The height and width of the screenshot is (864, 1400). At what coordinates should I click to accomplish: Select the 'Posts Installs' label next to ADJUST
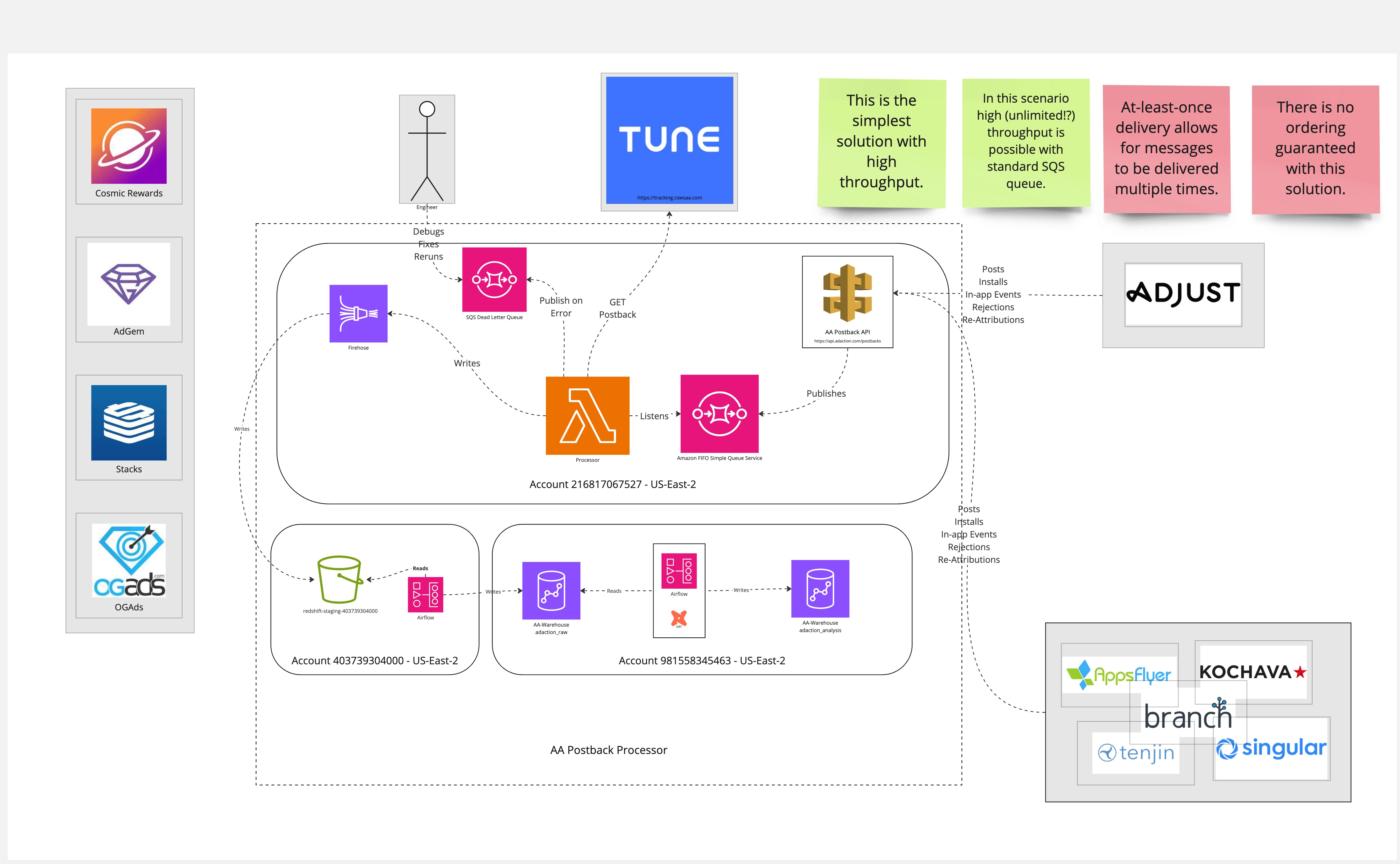click(x=993, y=294)
